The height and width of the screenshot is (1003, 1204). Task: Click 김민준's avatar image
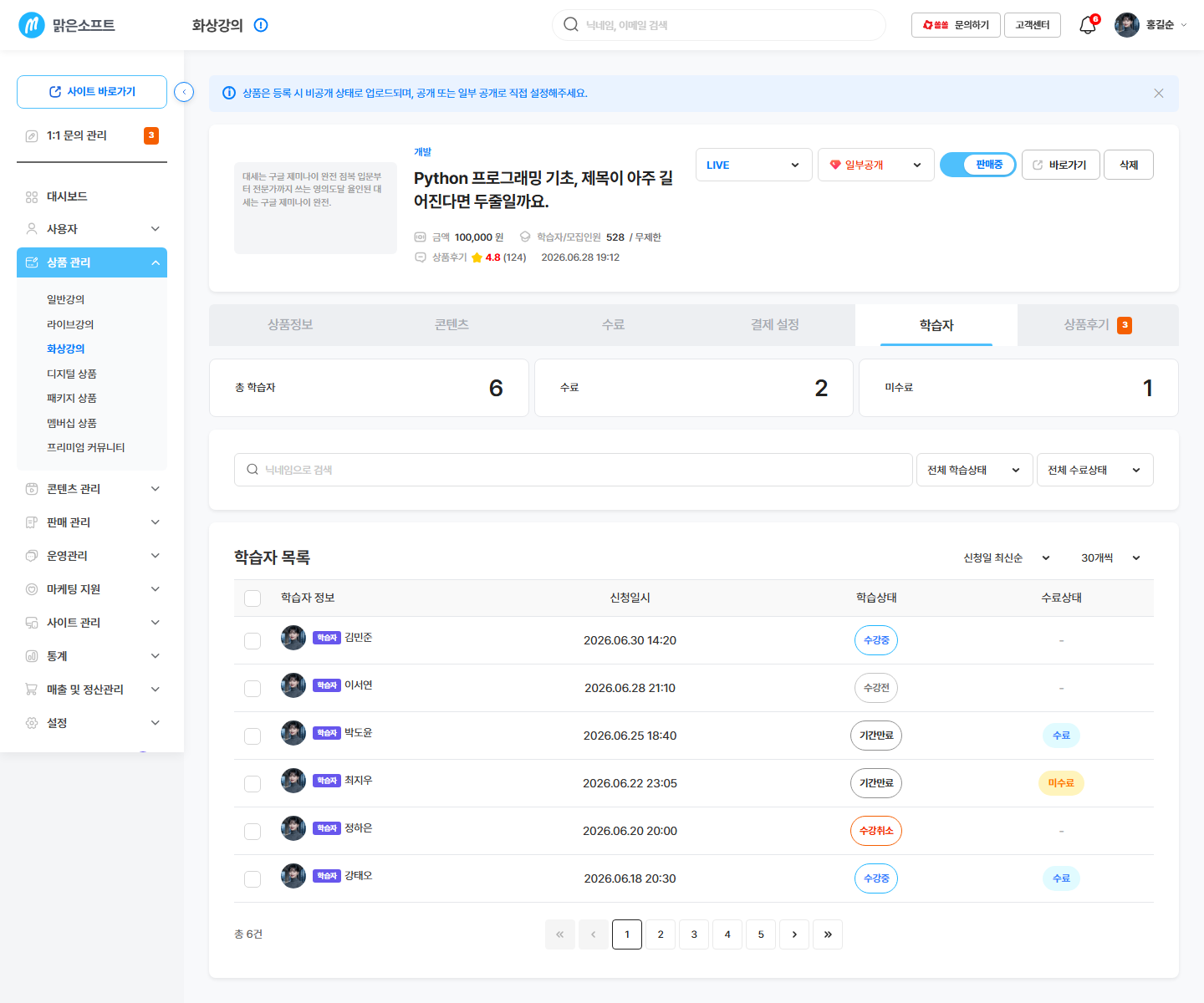(x=293, y=638)
